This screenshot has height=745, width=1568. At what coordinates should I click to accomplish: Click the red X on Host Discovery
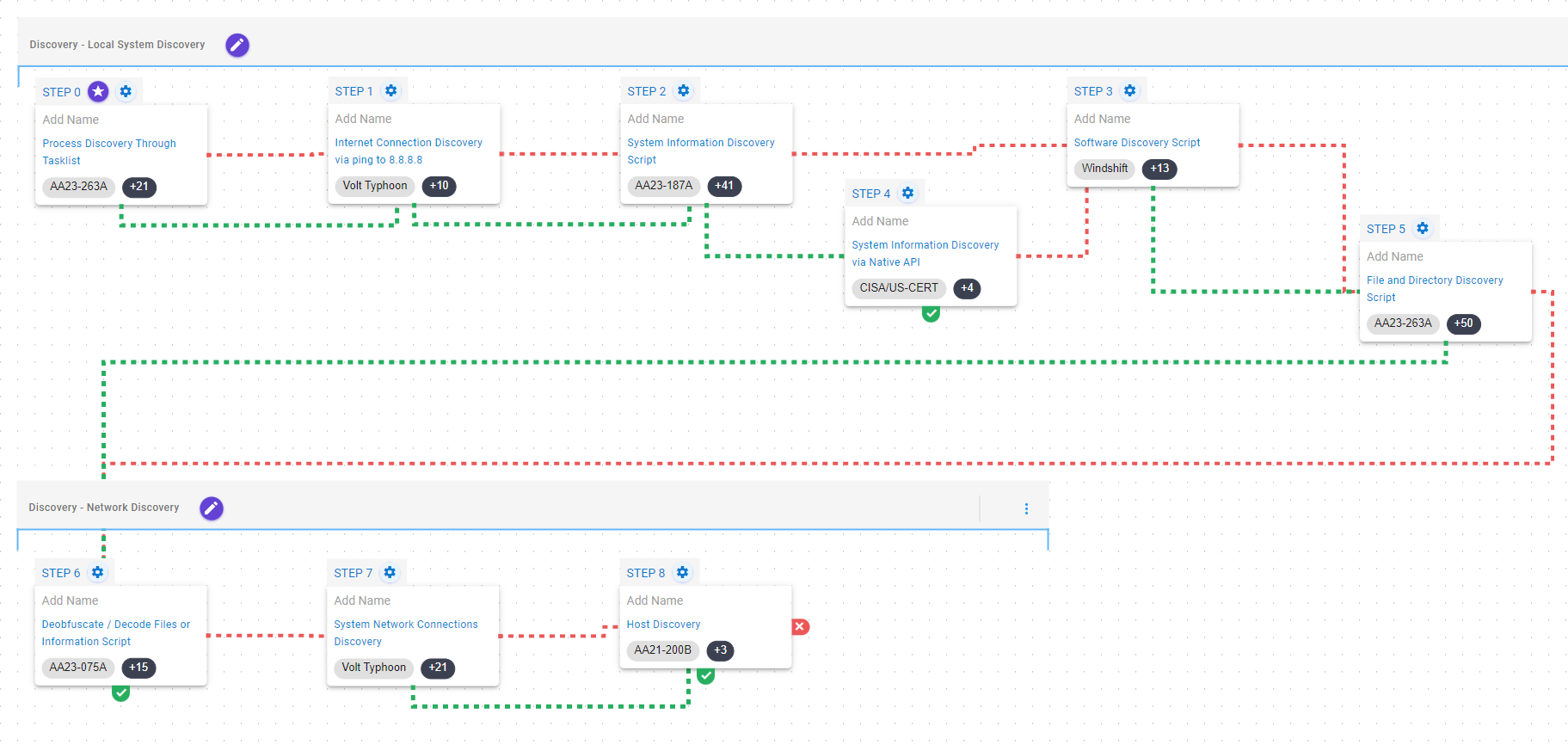coord(800,626)
